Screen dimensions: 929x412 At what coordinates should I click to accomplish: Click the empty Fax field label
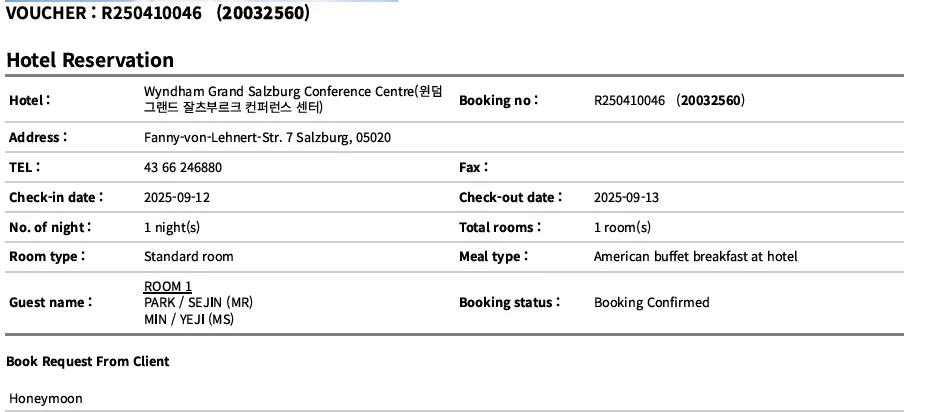click(473, 168)
